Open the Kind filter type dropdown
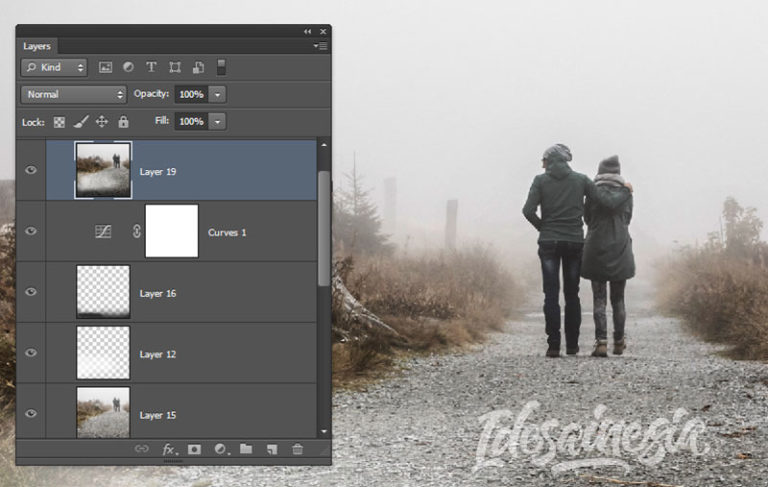Image resolution: width=768 pixels, height=487 pixels. [x=55, y=67]
